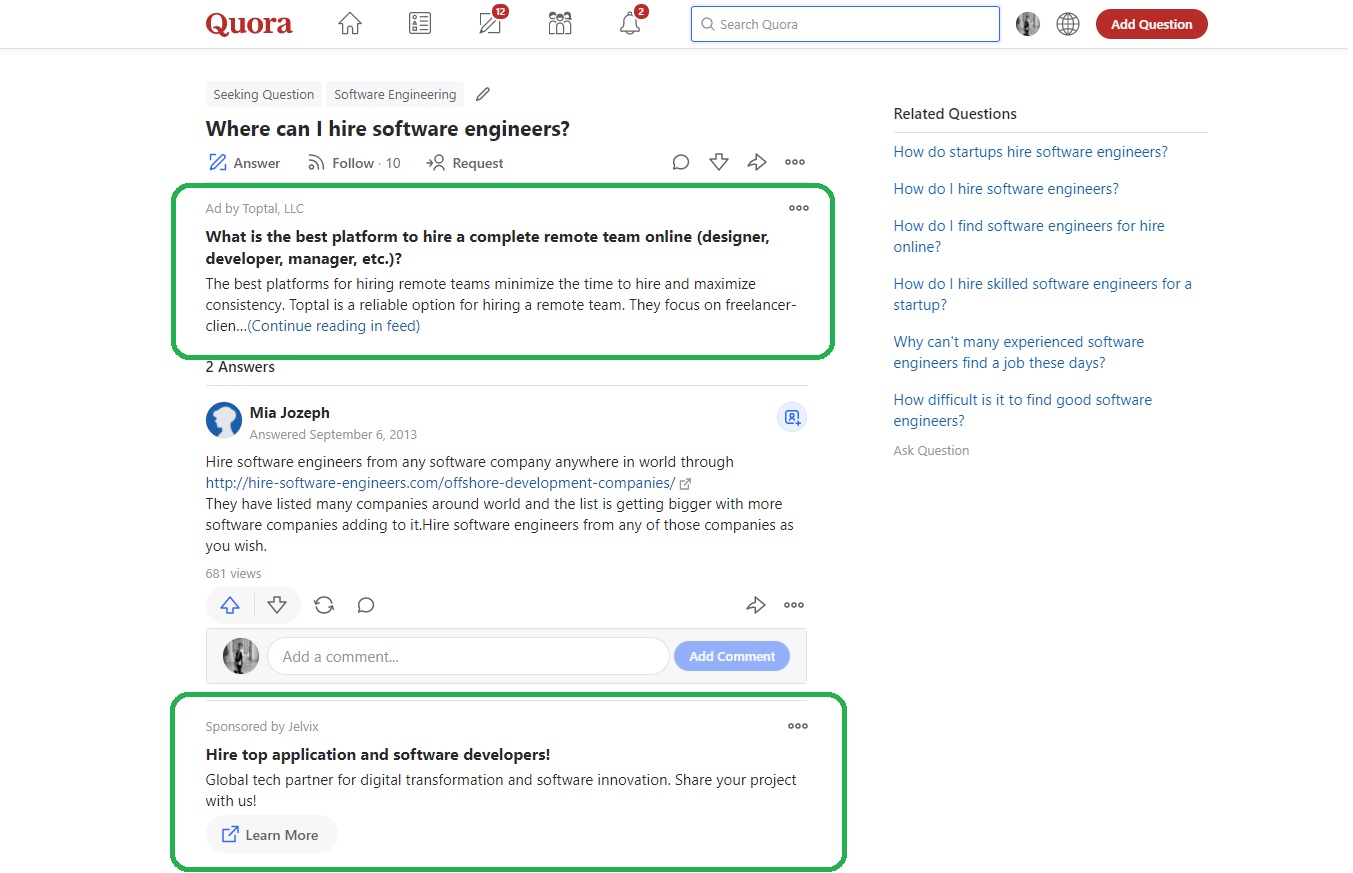Open the hire-software-engineers.com link
Screen dimensions: 1353x873
point(441,483)
